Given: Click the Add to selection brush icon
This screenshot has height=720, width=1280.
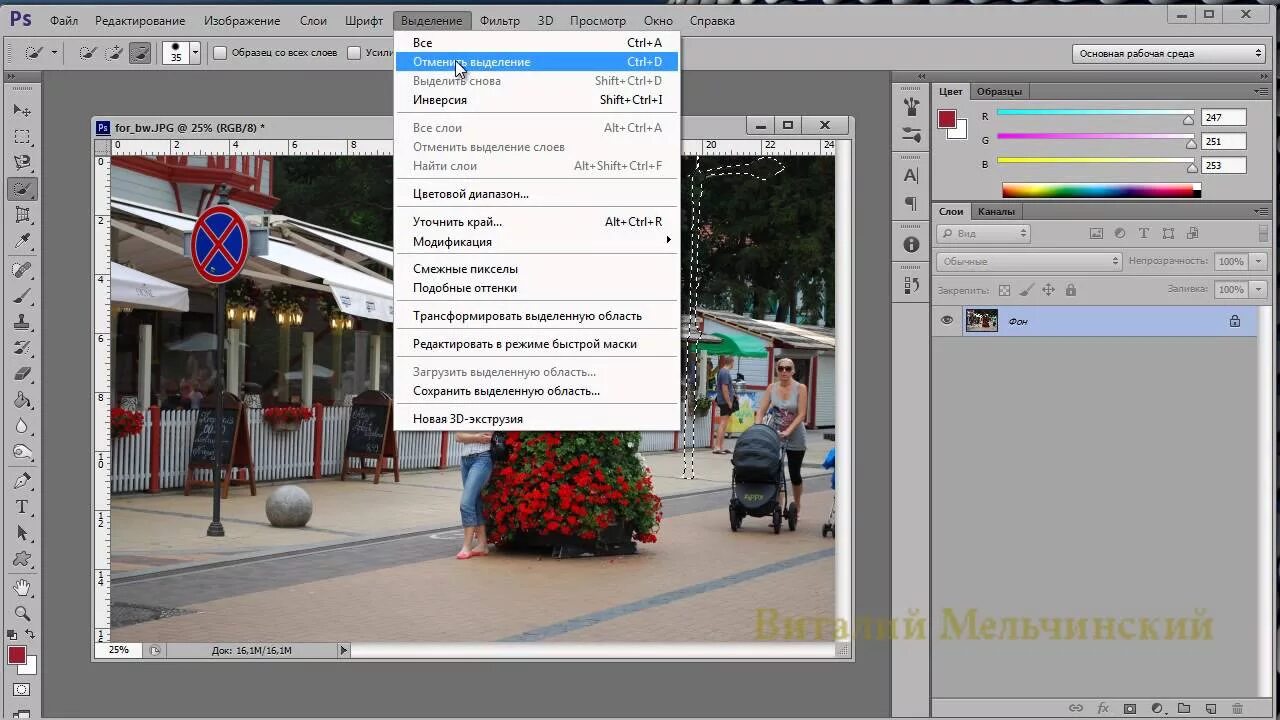Looking at the screenshot, I should [114, 53].
